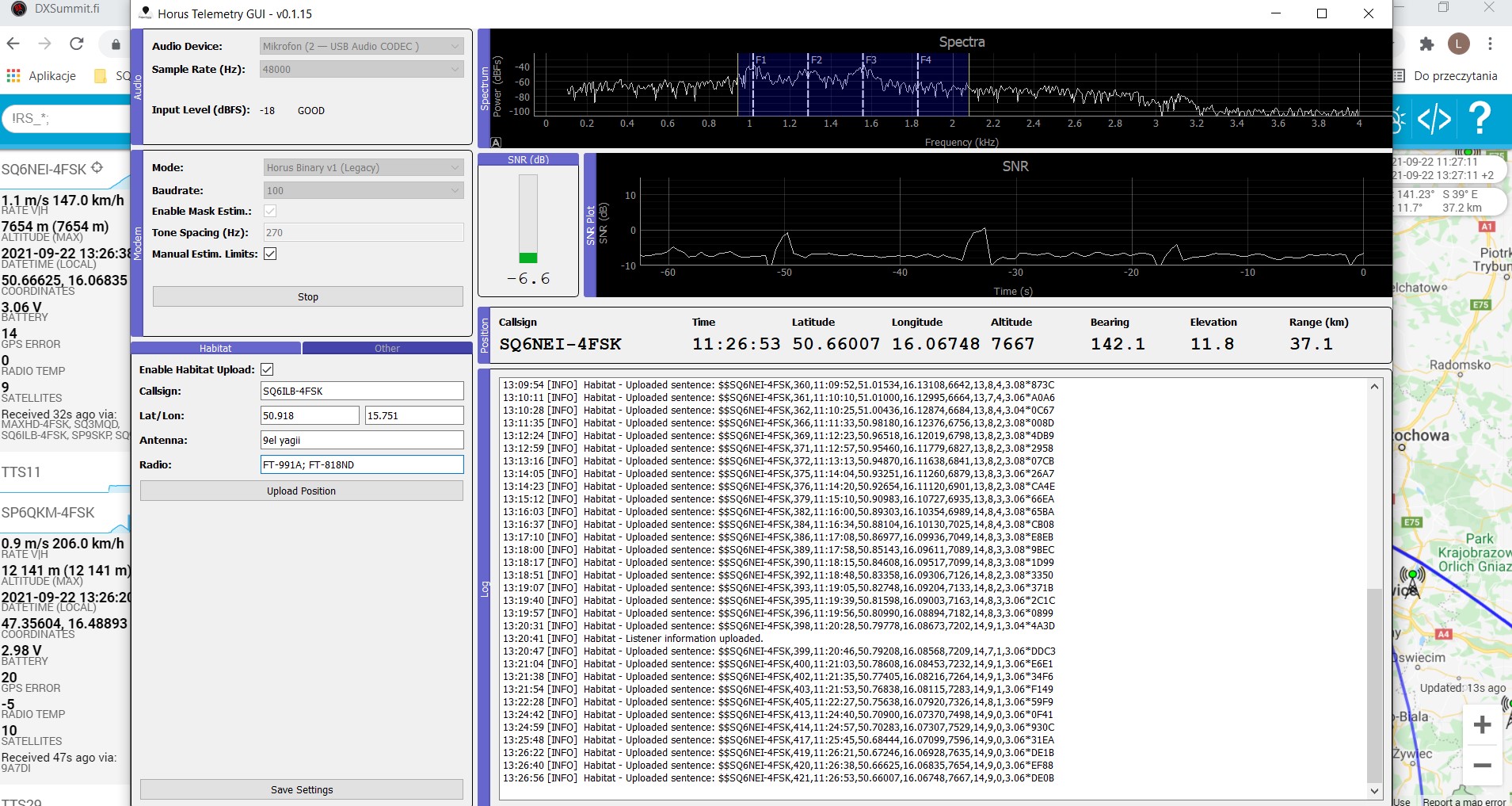Click the crosshair icon beside SQ6NEI-4FSK

click(x=97, y=168)
